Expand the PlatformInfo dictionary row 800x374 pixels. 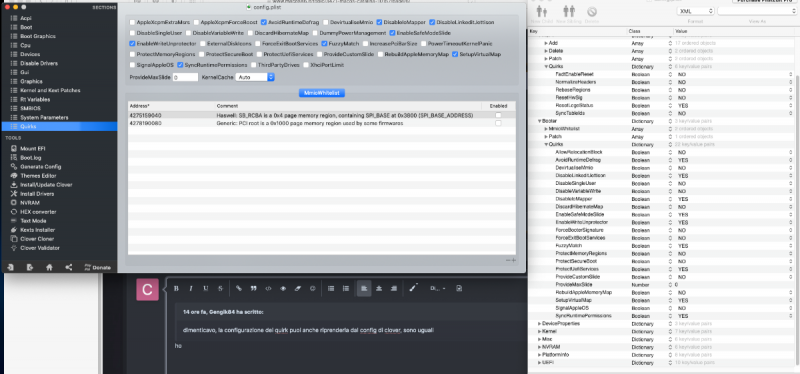540,355
